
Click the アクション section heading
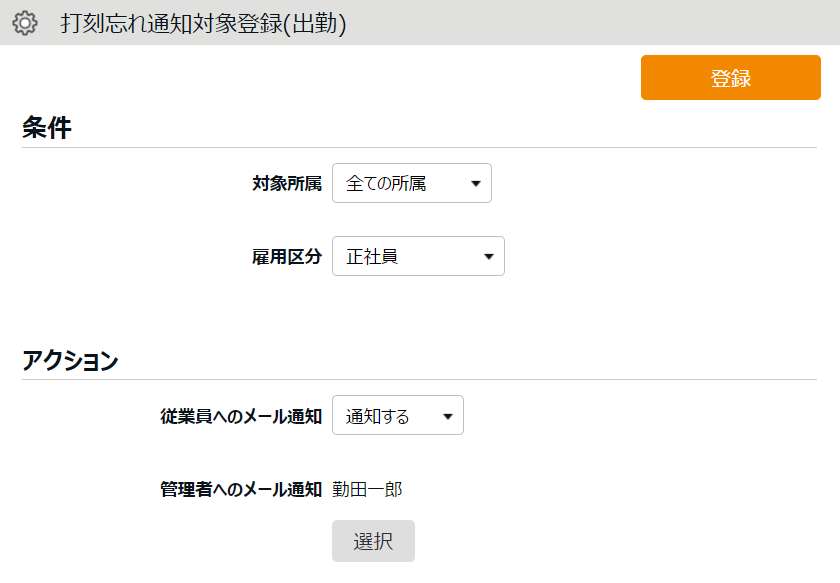click(70, 361)
